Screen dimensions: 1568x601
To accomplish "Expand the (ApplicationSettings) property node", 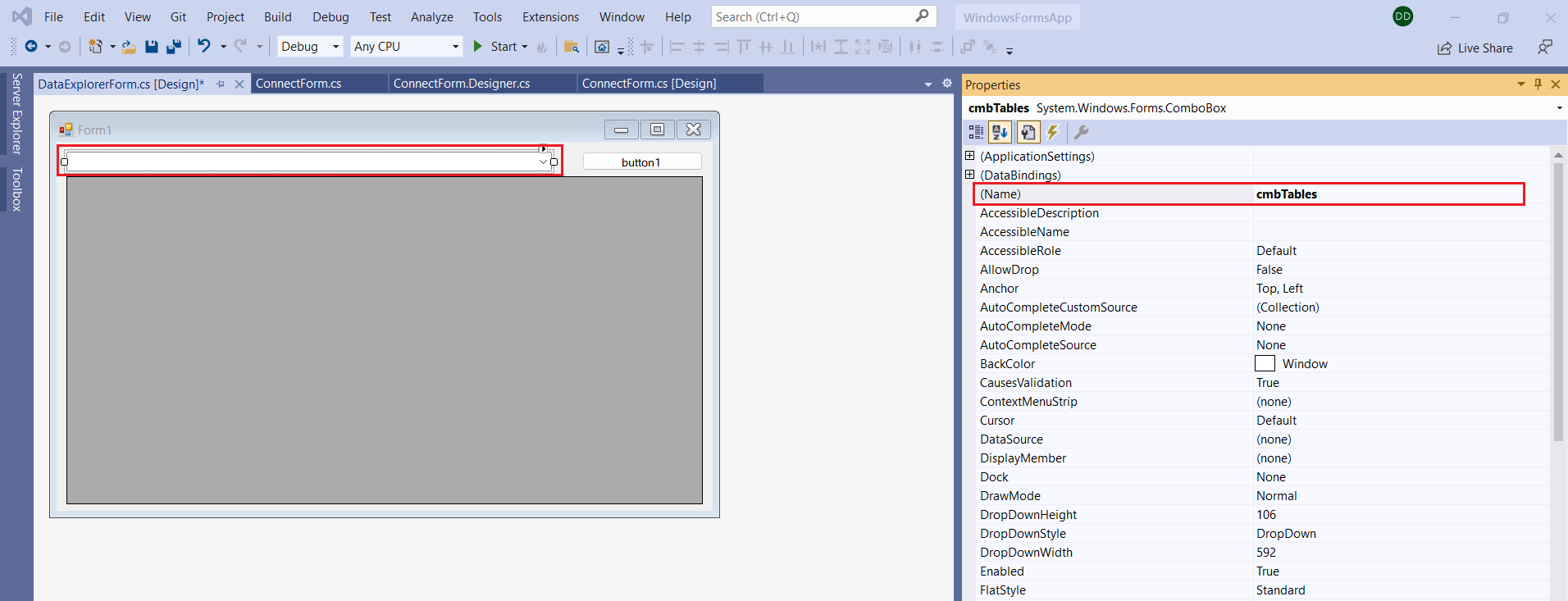I will coord(969,156).
